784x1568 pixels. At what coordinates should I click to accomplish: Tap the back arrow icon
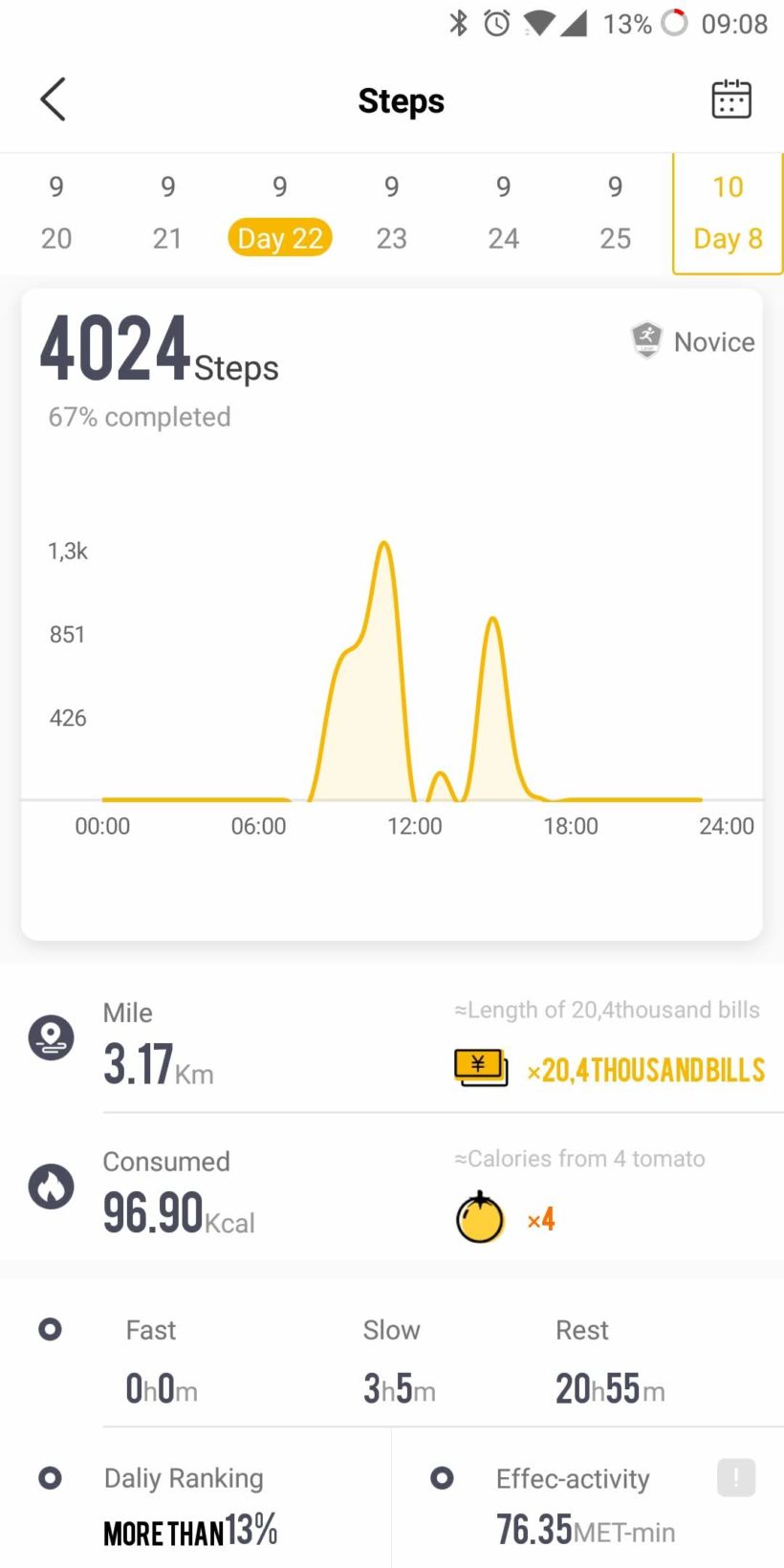54,99
